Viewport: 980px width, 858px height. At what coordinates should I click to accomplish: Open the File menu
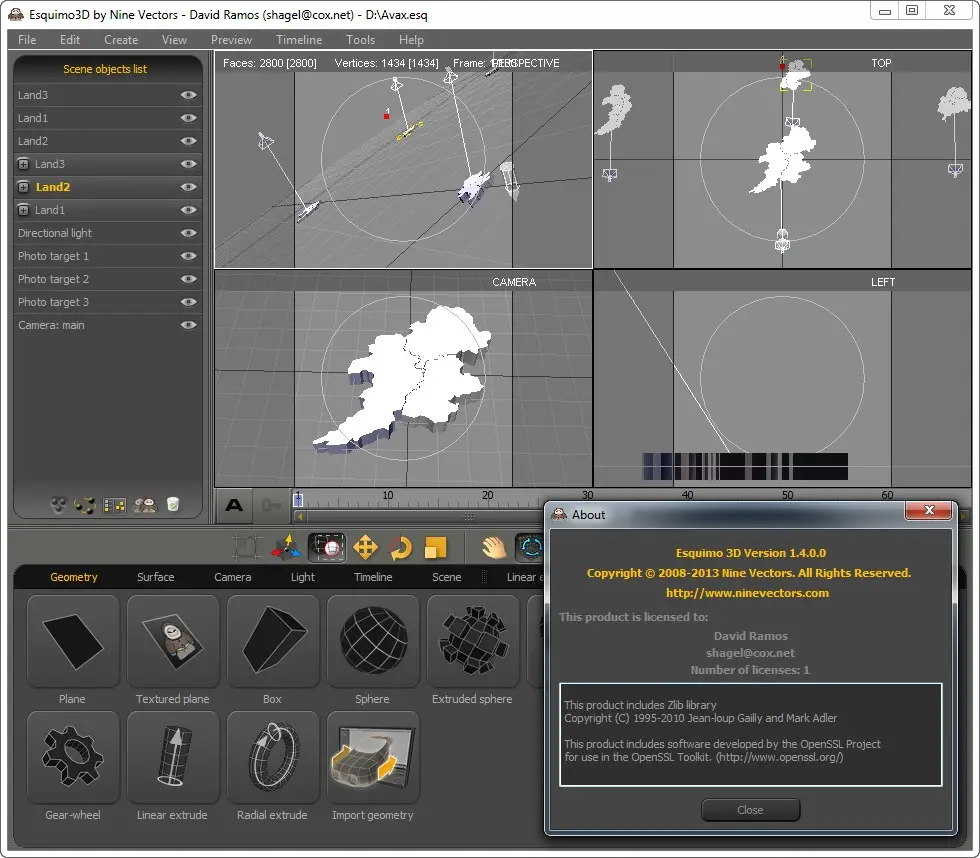point(27,39)
